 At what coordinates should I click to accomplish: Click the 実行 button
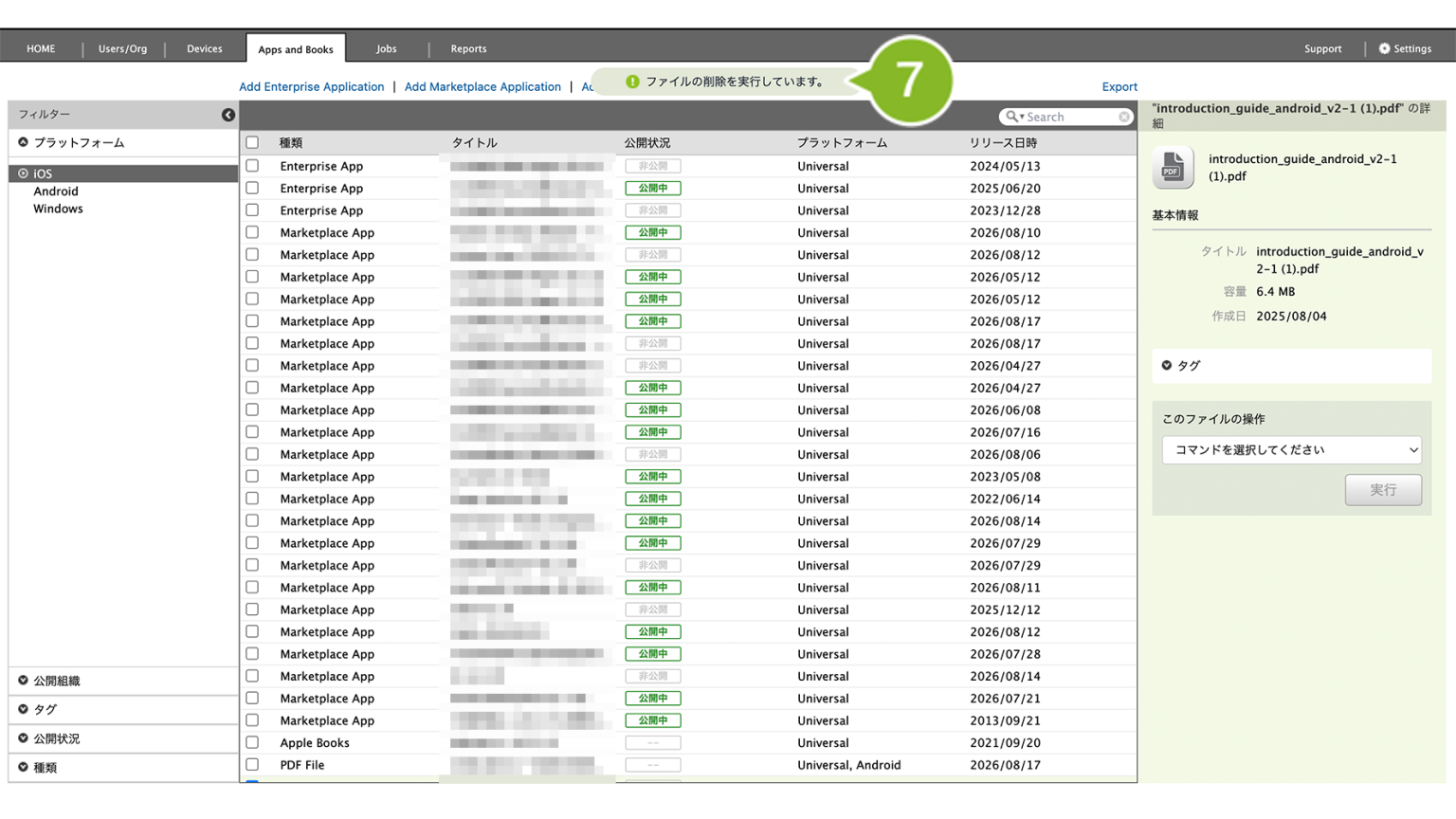coord(1383,490)
